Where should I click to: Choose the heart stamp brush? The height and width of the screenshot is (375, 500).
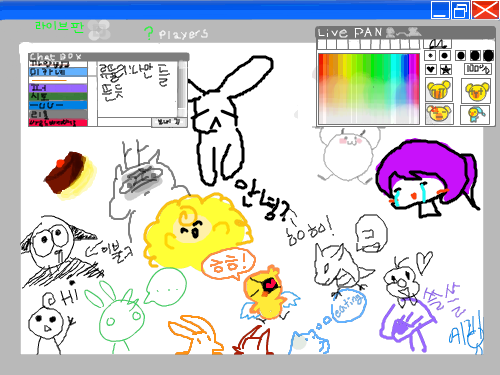coord(431,70)
